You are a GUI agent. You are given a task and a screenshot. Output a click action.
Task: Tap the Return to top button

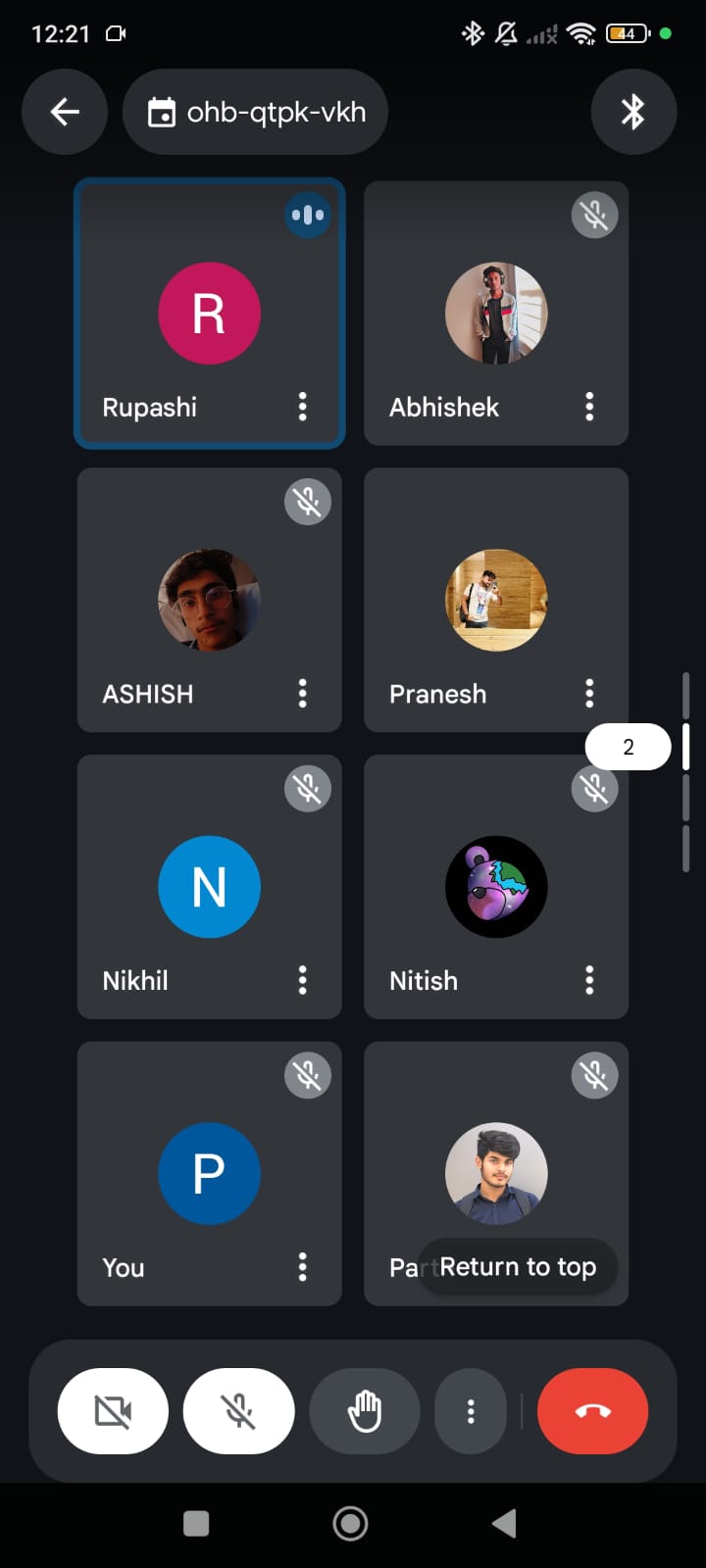click(x=518, y=1267)
